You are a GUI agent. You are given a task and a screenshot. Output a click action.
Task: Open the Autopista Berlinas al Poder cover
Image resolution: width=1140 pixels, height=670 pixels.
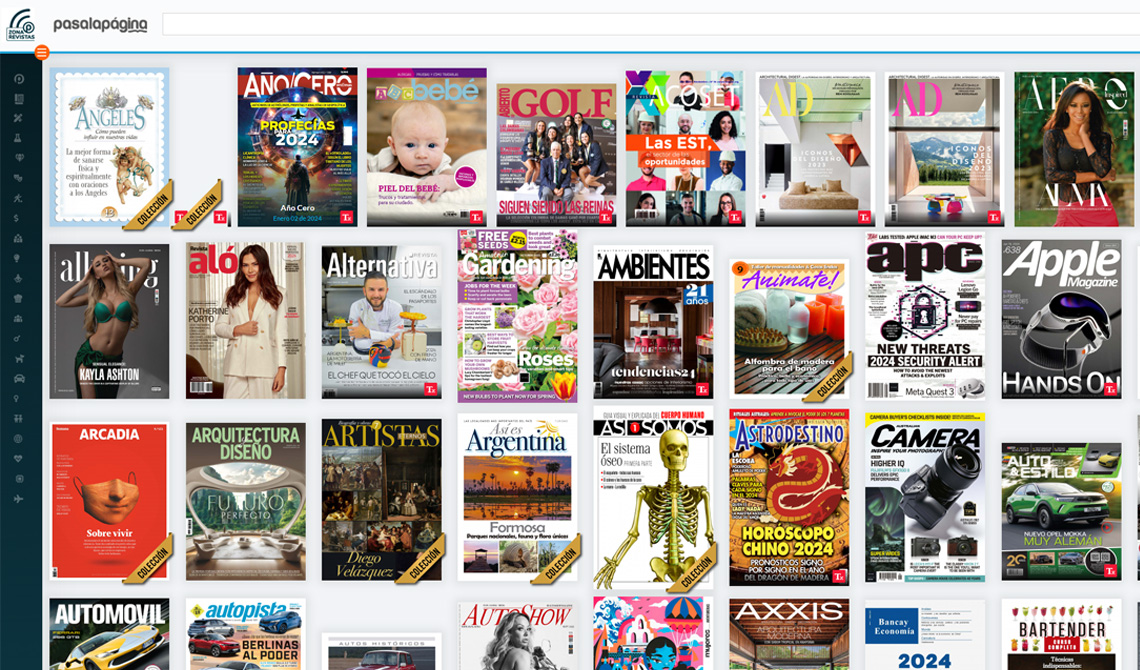(x=246, y=634)
